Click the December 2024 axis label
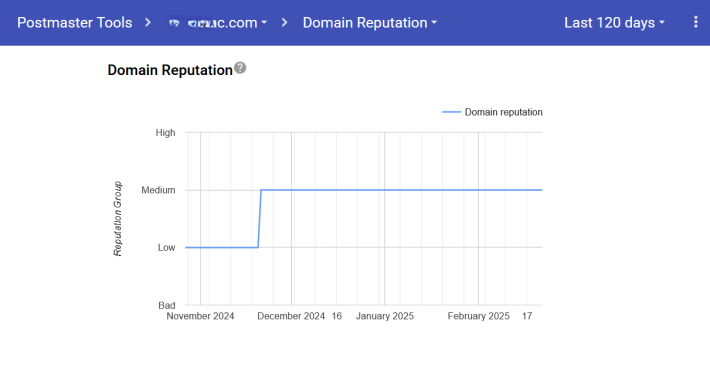710x375 pixels. point(291,316)
